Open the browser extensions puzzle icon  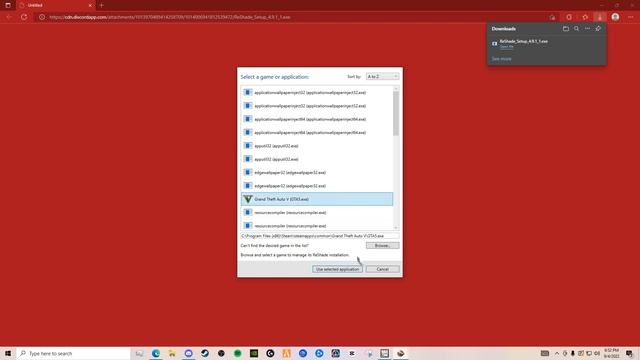click(x=585, y=17)
